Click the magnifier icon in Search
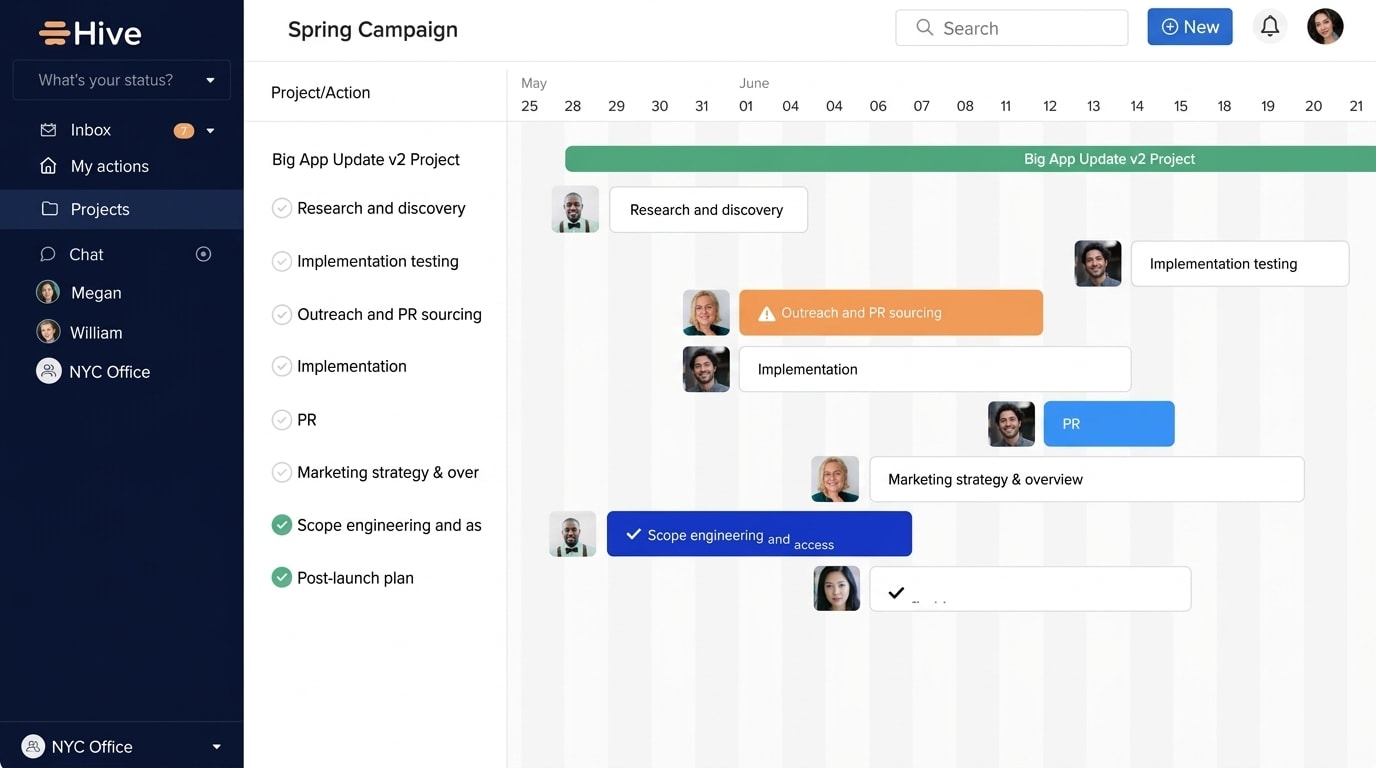The height and width of the screenshot is (768, 1376). pos(925,28)
